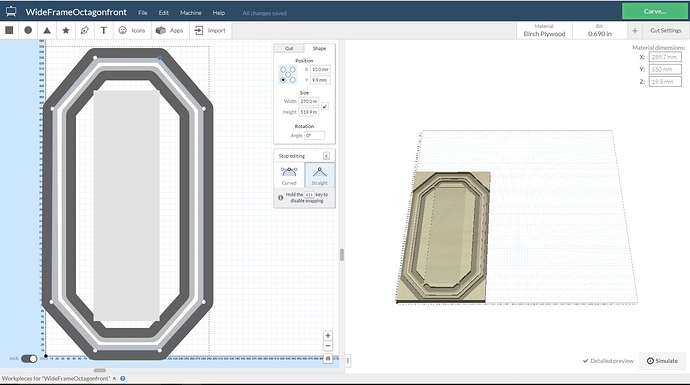Toggle inch/mm unit switch
690x385 pixels.
point(29,359)
